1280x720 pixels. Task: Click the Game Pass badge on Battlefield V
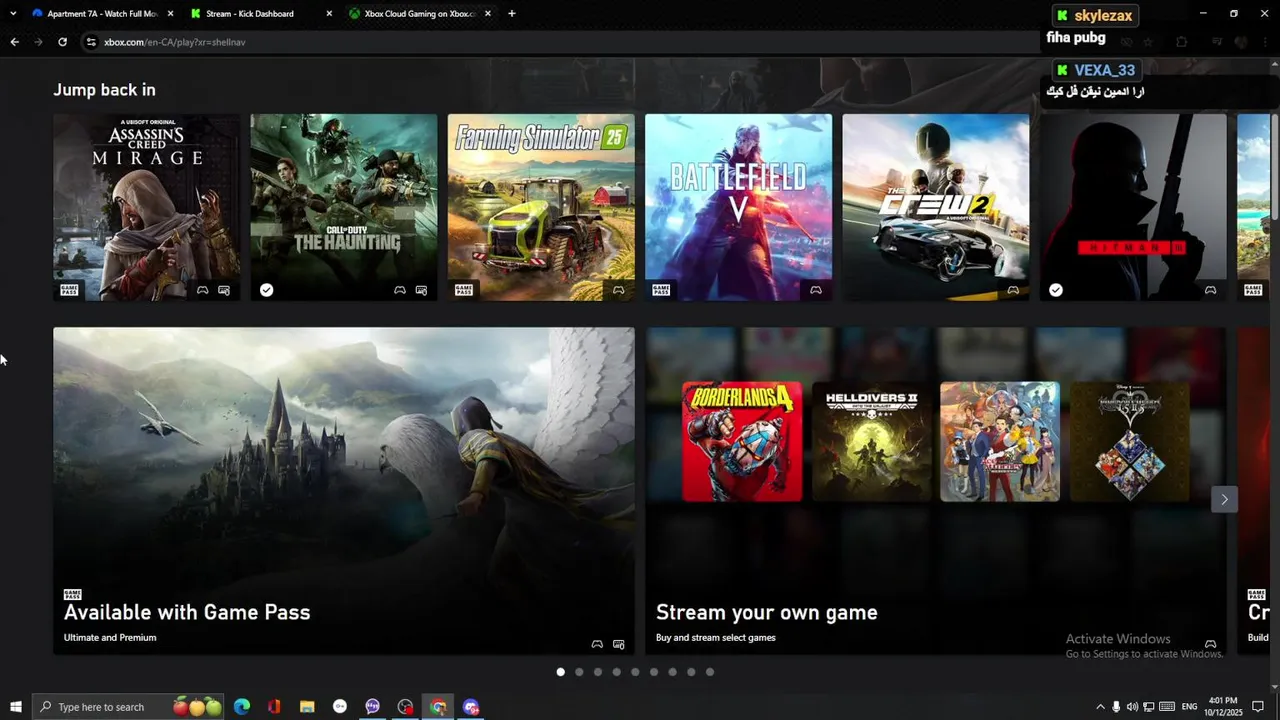pyautogui.click(x=661, y=290)
